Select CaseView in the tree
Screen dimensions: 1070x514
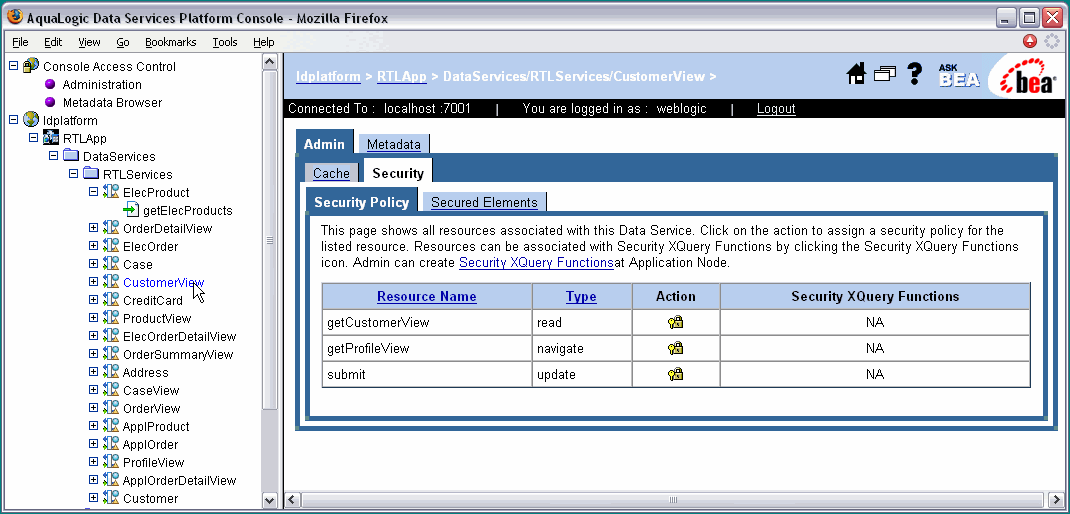coord(151,390)
